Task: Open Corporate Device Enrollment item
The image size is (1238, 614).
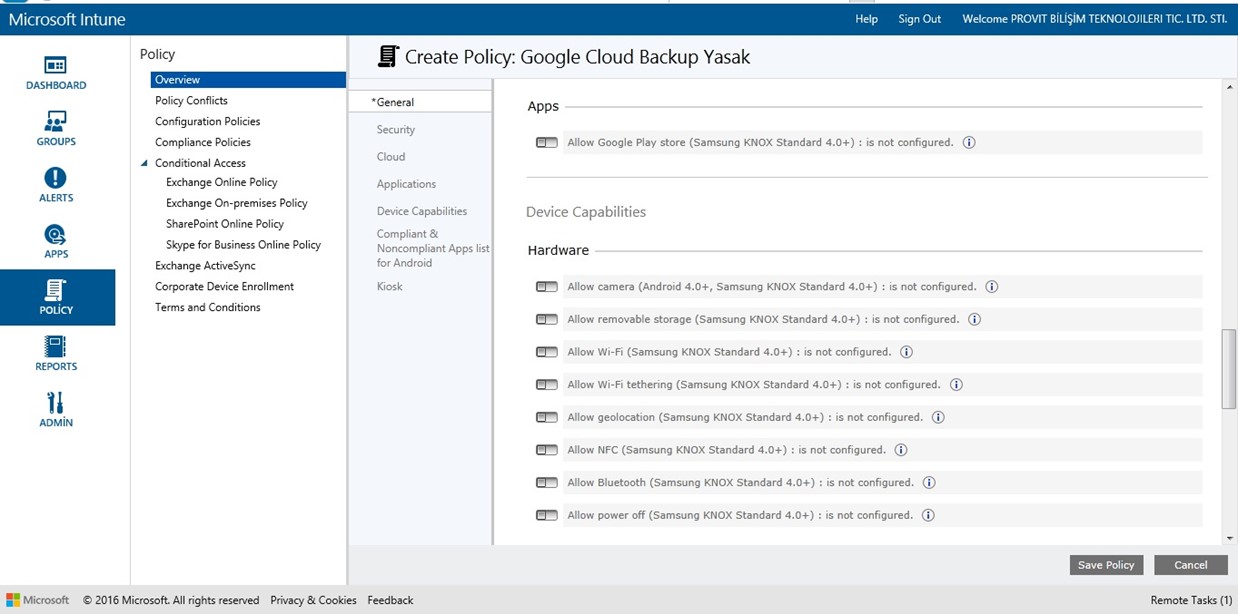Action: [224, 287]
